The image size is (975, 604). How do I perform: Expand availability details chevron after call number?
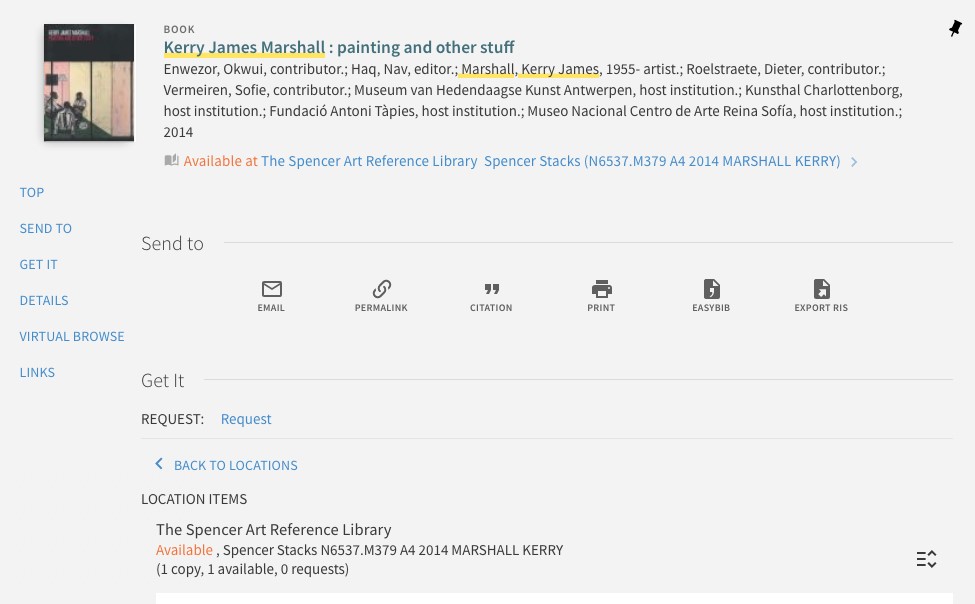854,162
